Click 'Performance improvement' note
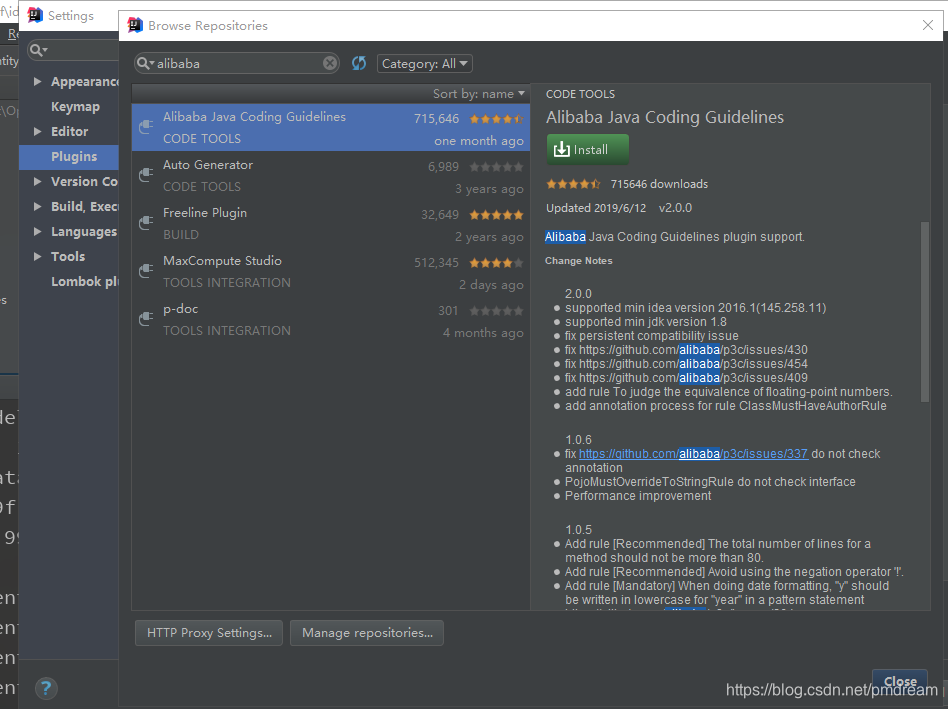The image size is (948, 709). [638, 496]
